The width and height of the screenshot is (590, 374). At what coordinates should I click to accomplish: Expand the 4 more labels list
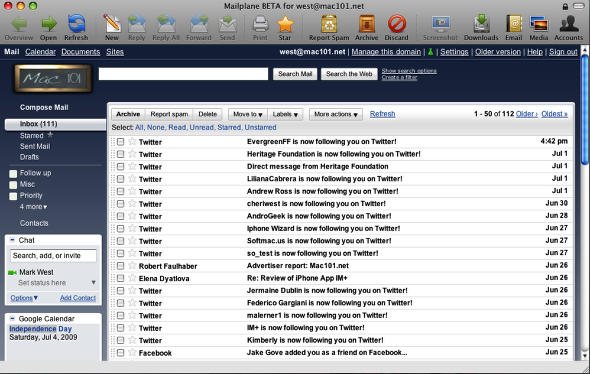tap(33, 207)
